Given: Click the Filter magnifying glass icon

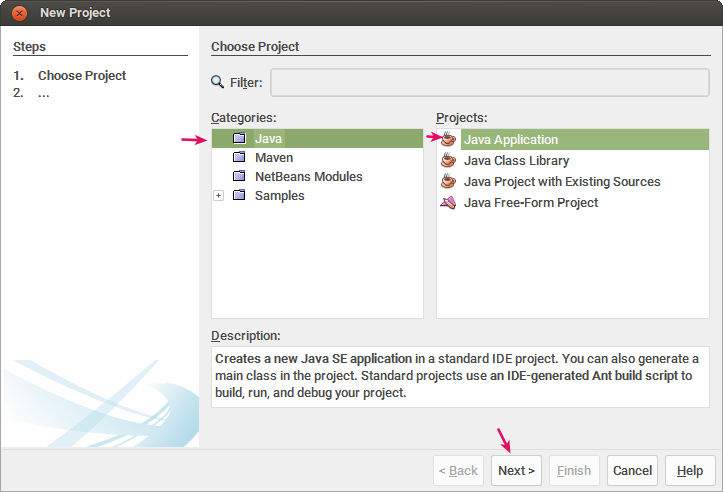Looking at the screenshot, I should tap(218, 83).
